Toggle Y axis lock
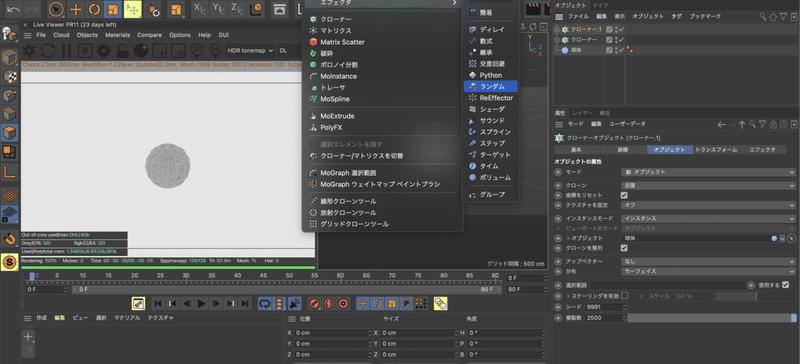Viewport: 800px width, 364px height. (x=218, y=9)
